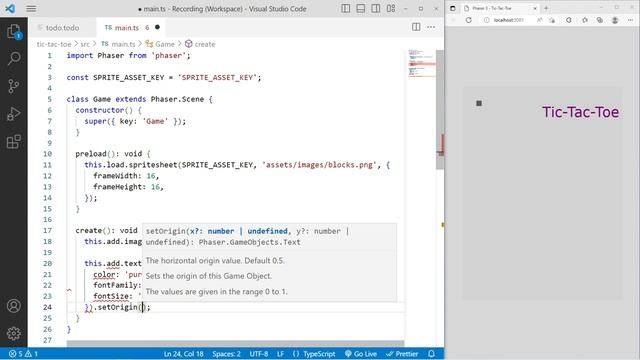
Task: Open the notifications bell
Action: (x=431, y=354)
